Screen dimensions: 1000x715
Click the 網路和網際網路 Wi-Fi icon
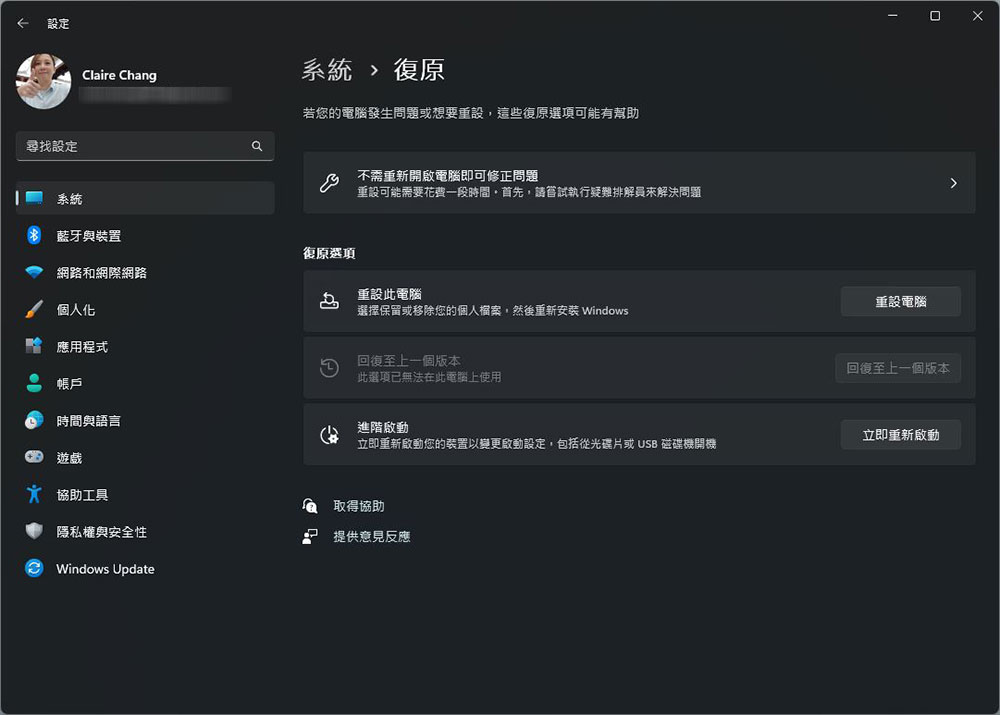[x=34, y=273]
